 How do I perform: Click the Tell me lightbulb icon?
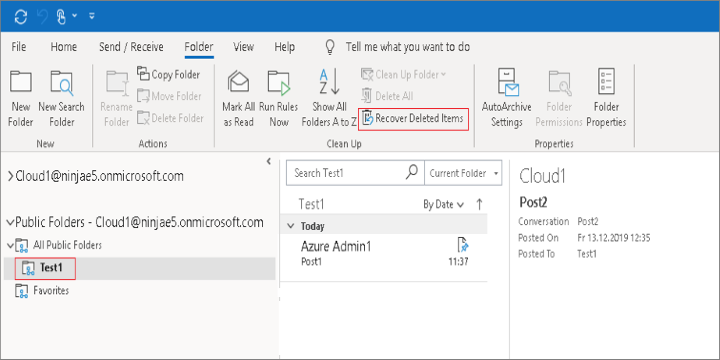[x=330, y=46]
